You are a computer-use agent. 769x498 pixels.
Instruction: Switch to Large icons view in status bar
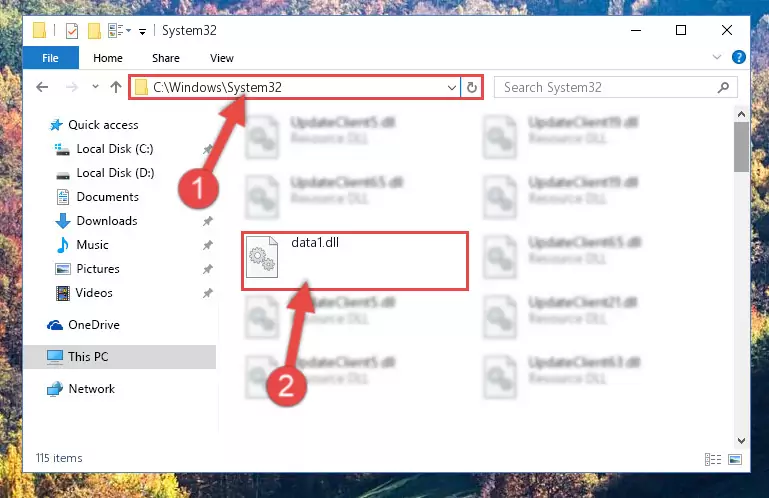click(x=735, y=459)
